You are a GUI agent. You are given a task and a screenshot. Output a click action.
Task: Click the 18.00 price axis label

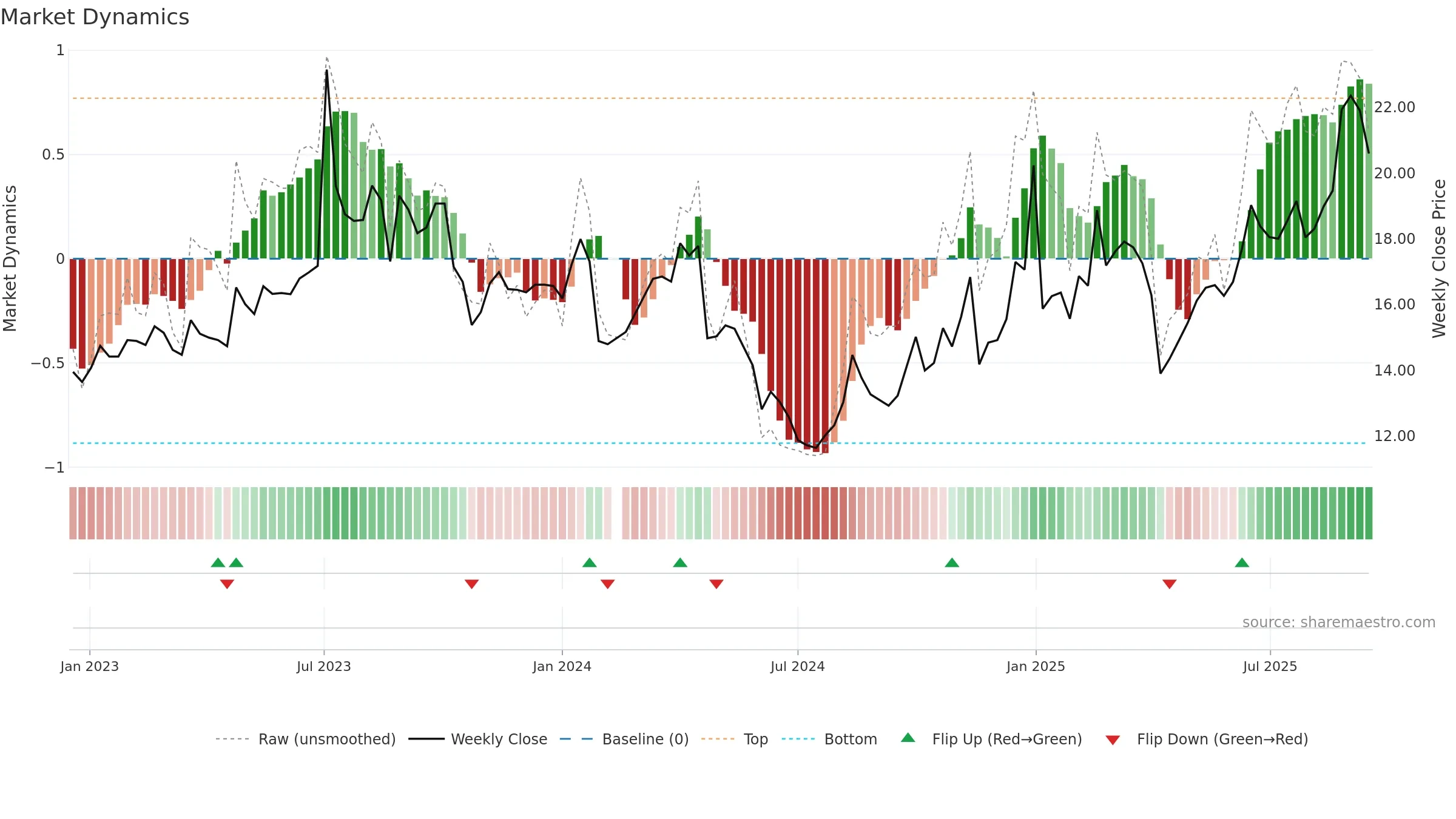pyautogui.click(x=1395, y=239)
